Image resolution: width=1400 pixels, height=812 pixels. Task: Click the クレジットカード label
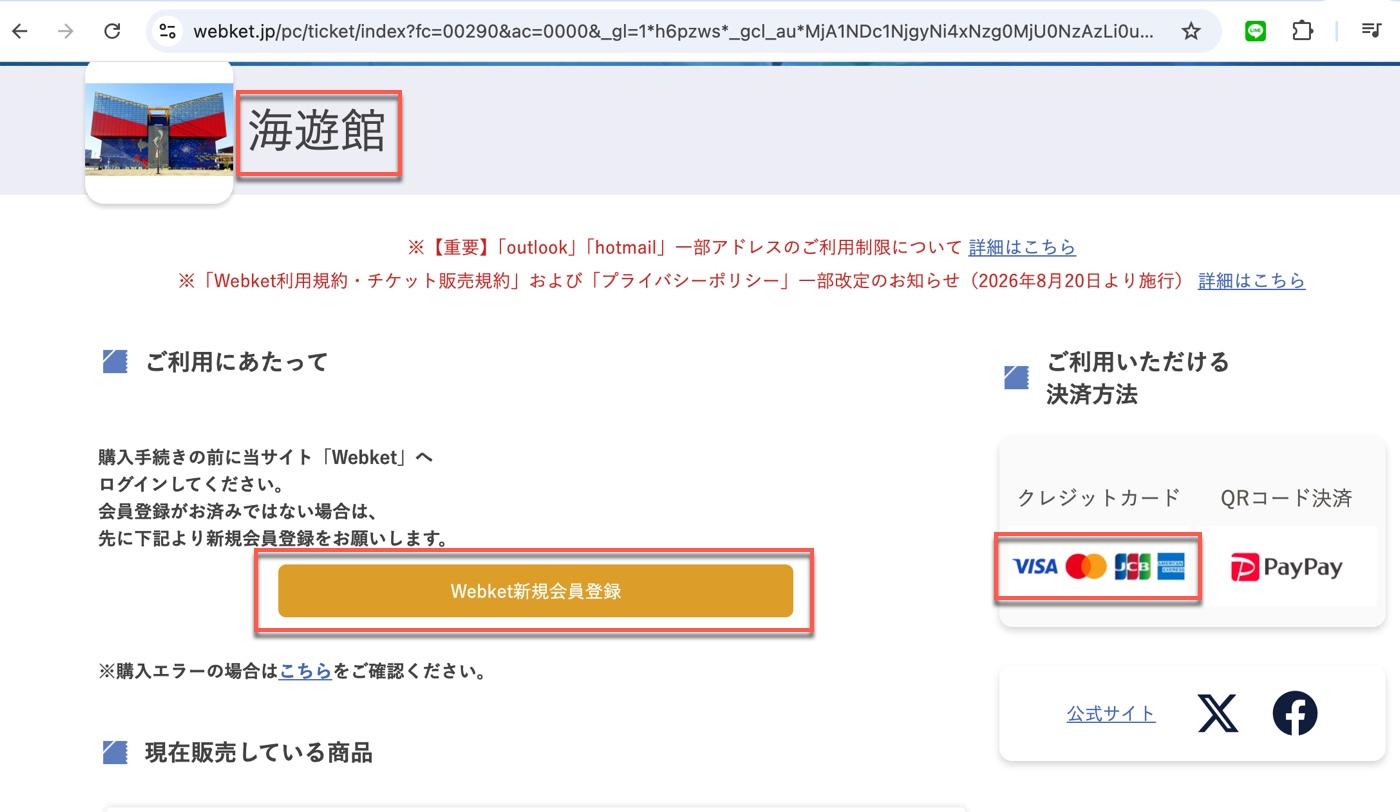[1099, 498]
